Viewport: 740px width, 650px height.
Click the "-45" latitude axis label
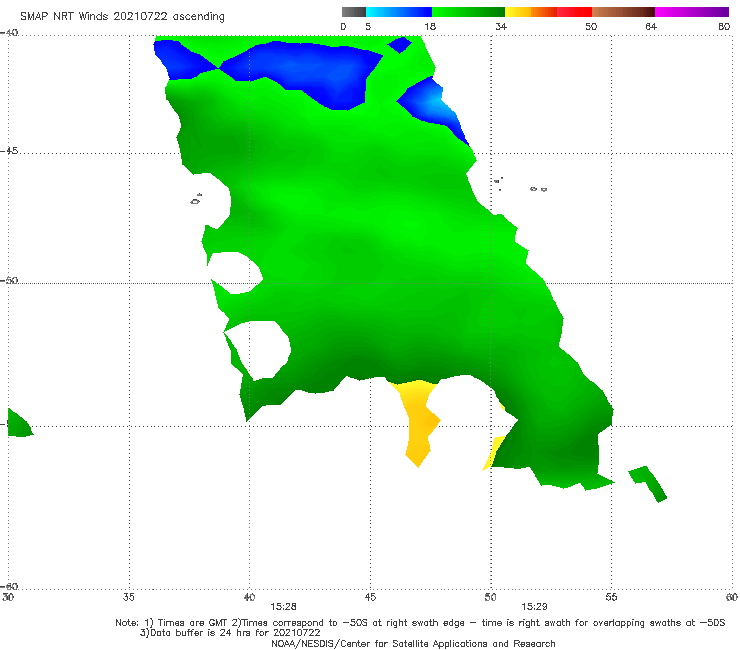point(9,151)
